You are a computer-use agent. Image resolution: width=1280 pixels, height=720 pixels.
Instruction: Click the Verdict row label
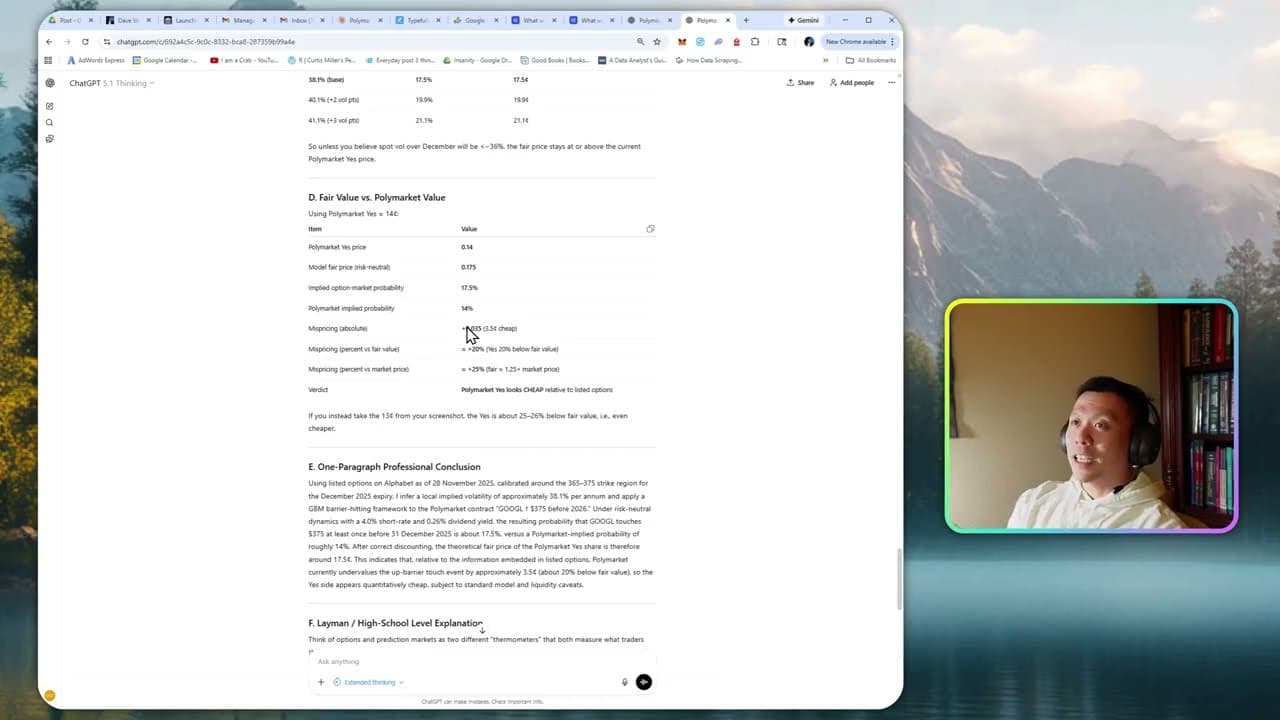click(x=318, y=390)
